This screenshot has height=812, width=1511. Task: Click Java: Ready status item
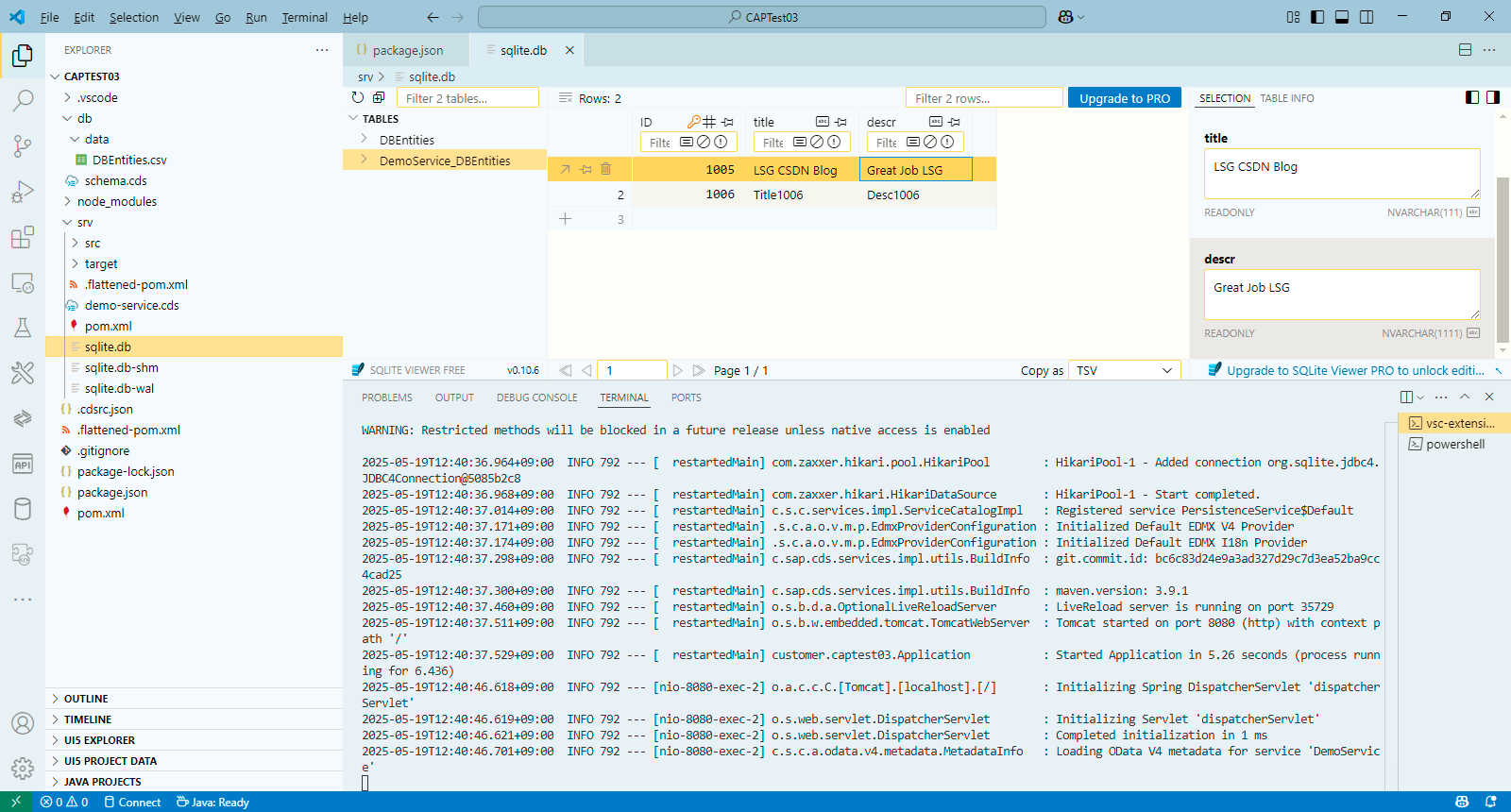(212, 802)
